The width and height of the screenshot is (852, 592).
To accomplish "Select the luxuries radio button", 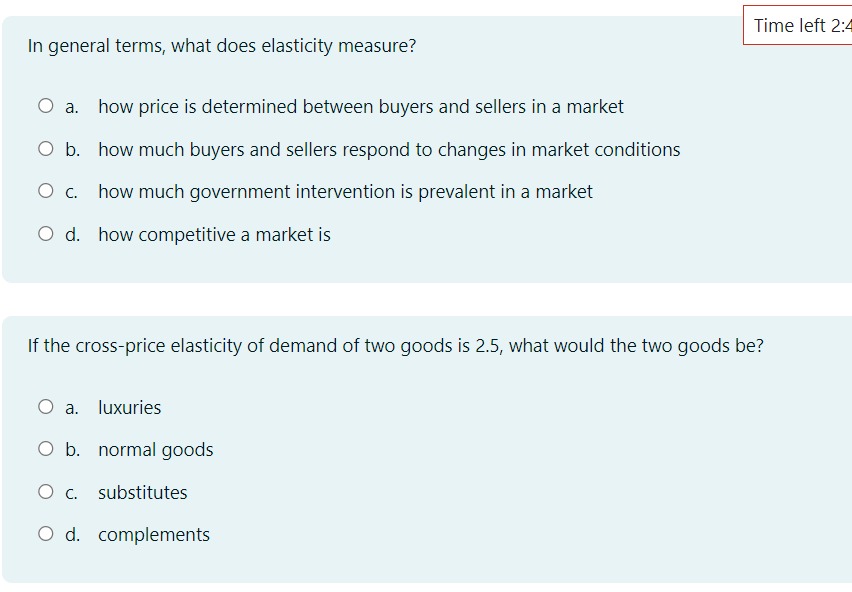I will pos(44,406).
